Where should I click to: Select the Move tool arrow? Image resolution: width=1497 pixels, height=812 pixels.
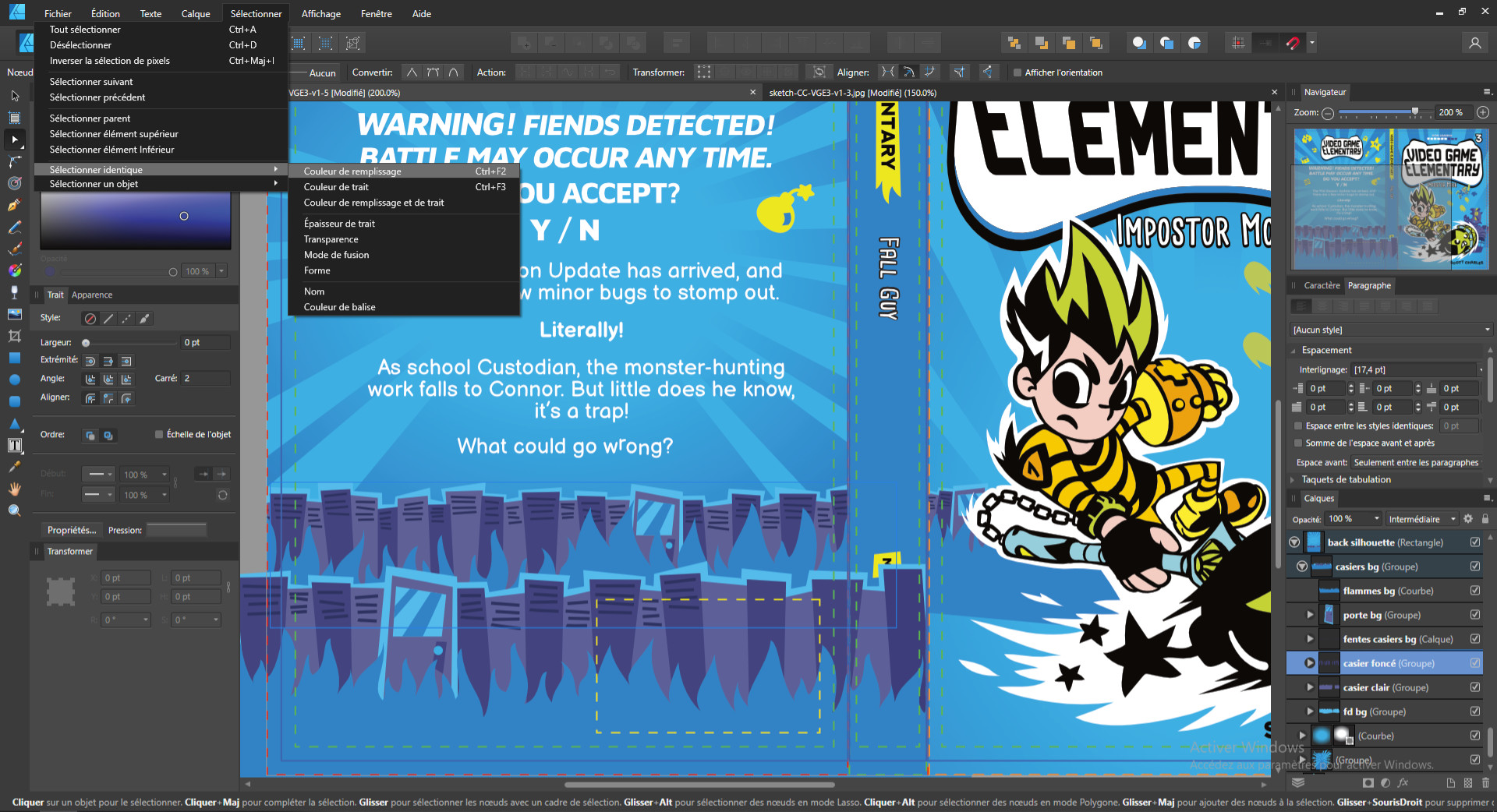point(14,96)
